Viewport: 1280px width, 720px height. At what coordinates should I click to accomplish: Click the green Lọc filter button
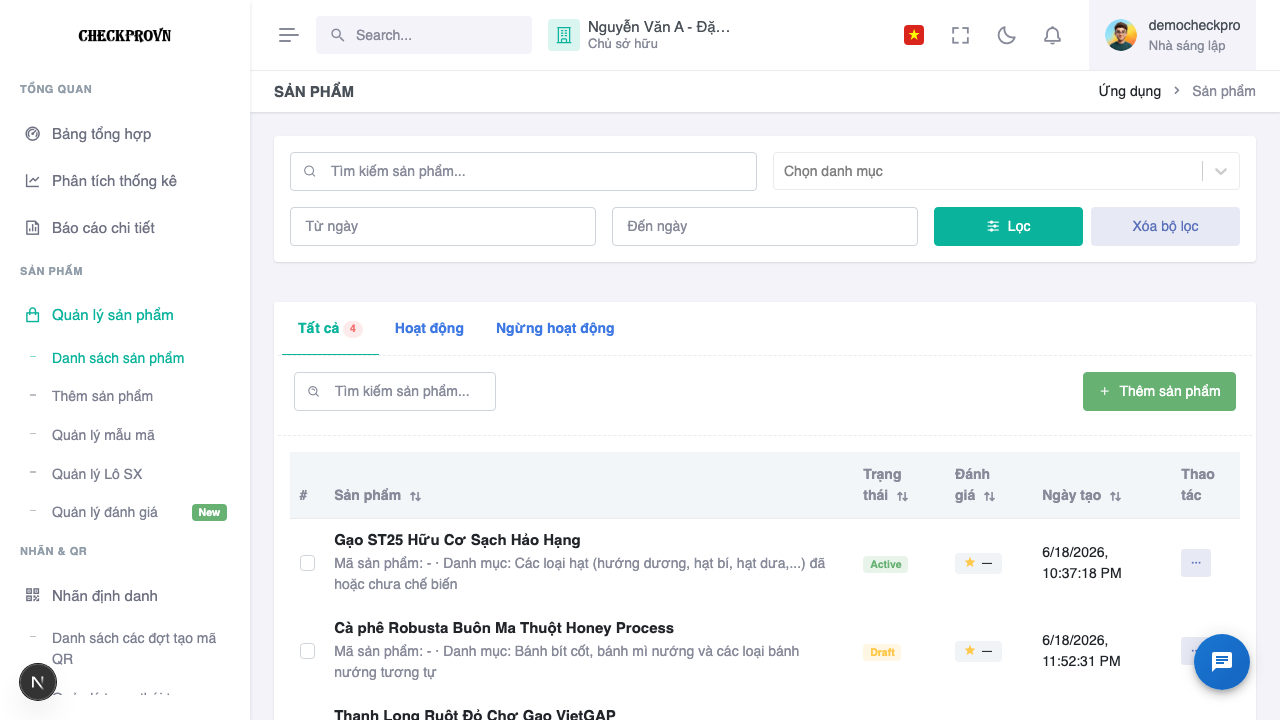click(x=1008, y=226)
